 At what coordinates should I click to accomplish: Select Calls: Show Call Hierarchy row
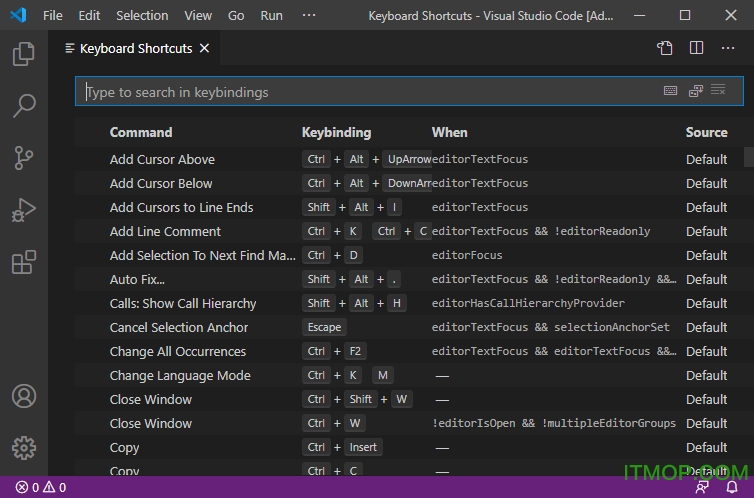[x=409, y=303]
